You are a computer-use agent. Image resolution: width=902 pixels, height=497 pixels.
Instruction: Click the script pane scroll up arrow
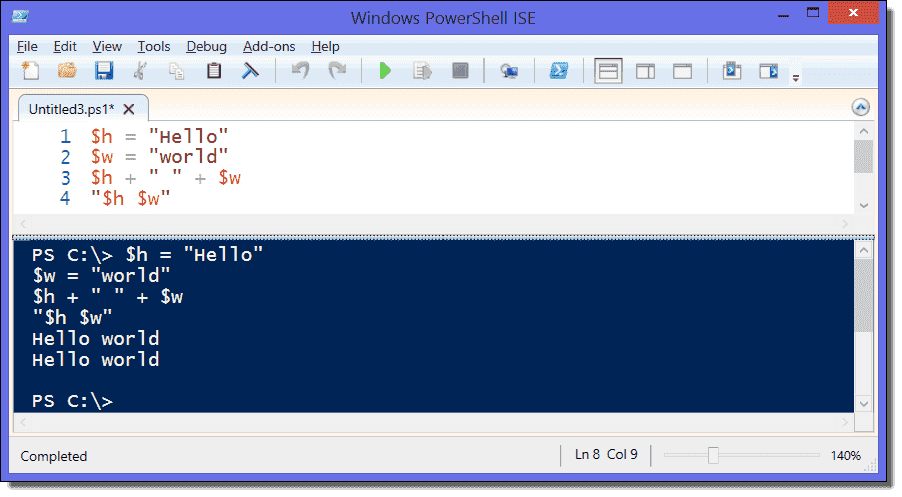coord(863,131)
